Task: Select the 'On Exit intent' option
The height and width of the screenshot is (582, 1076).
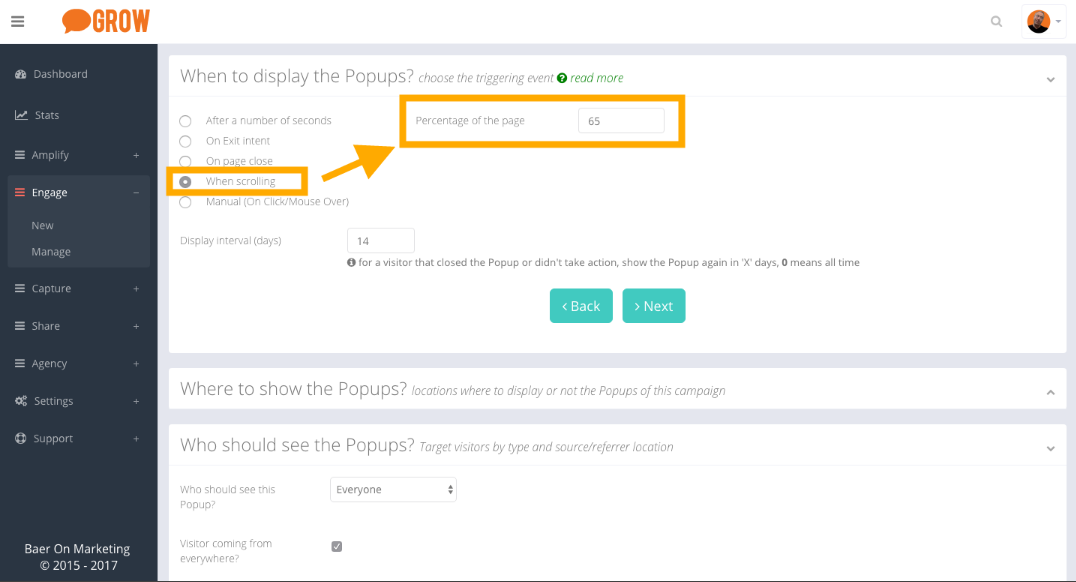Action: coord(185,141)
